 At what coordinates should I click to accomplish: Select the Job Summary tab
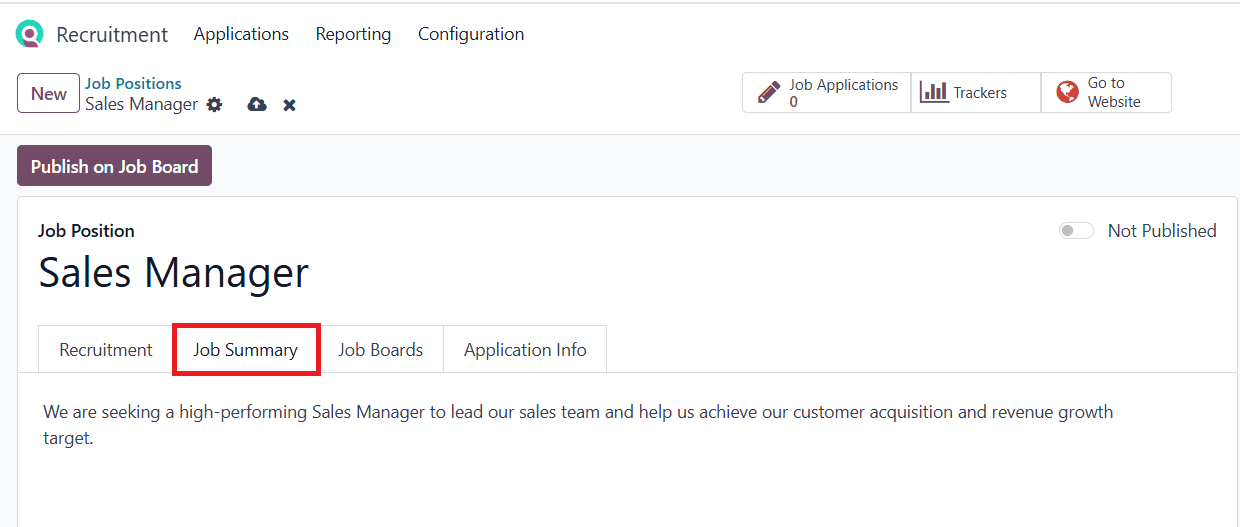246,349
